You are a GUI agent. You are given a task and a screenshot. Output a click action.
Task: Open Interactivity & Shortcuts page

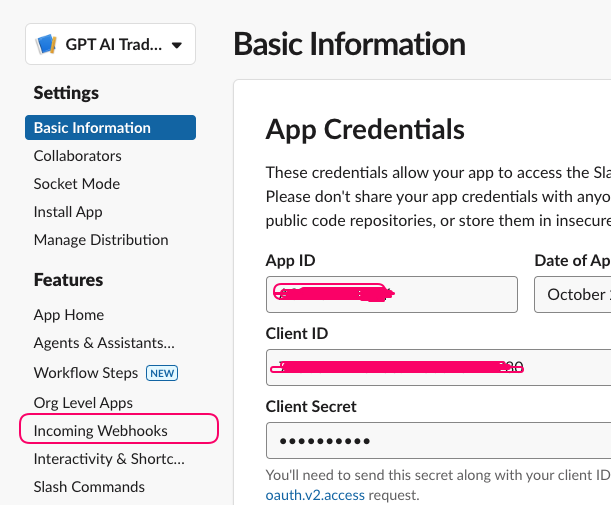pyautogui.click(x=109, y=459)
